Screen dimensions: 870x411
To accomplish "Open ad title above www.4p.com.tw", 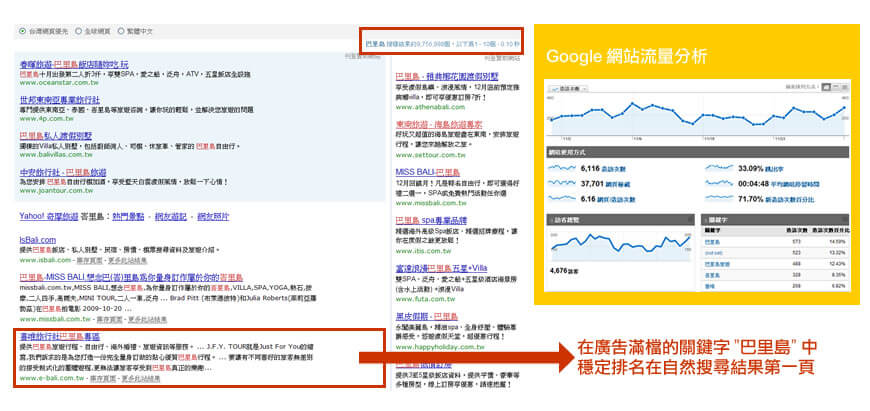I will (59, 100).
